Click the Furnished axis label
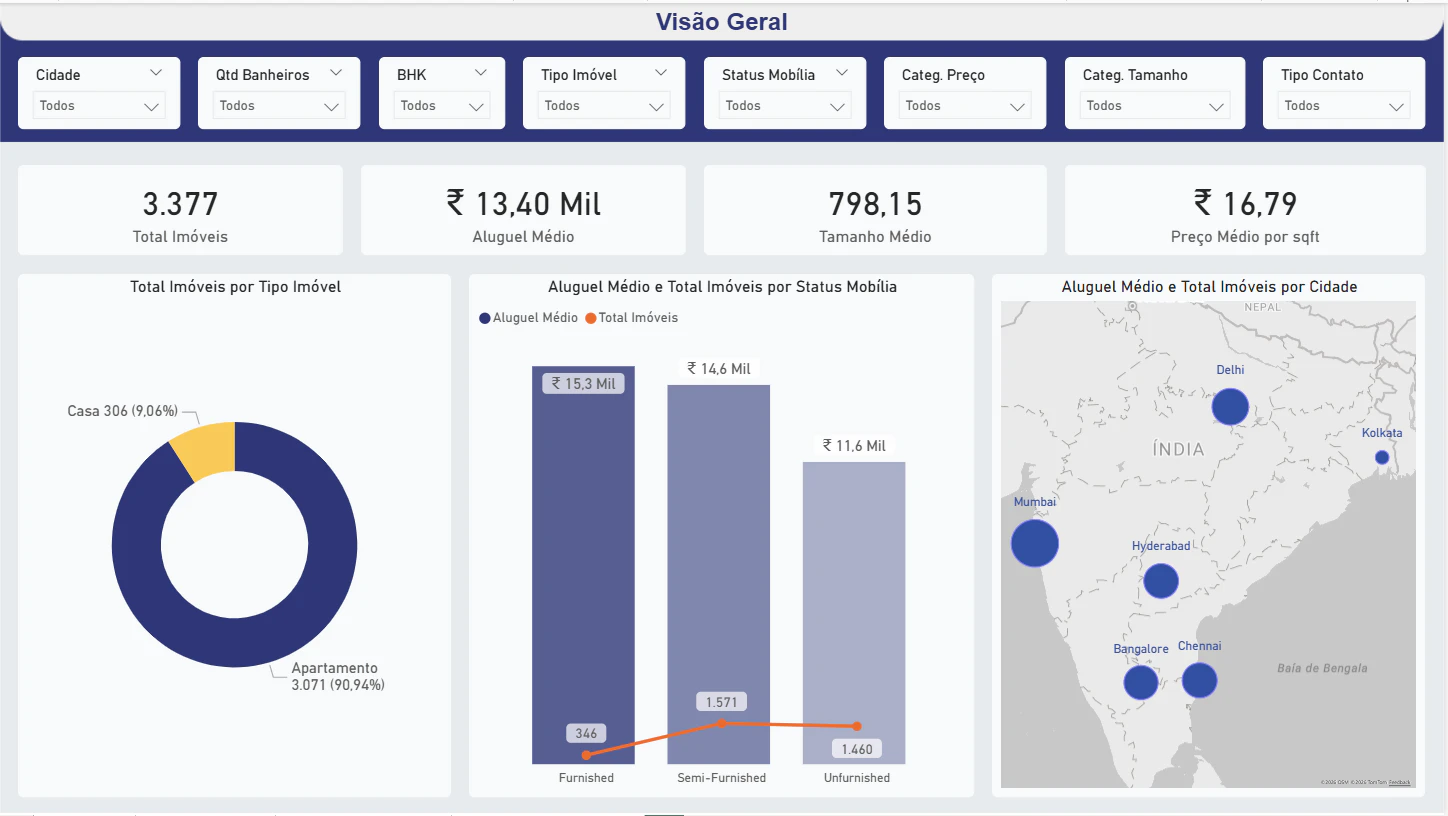This screenshot has width=1448, height=816. click(586, 778)
